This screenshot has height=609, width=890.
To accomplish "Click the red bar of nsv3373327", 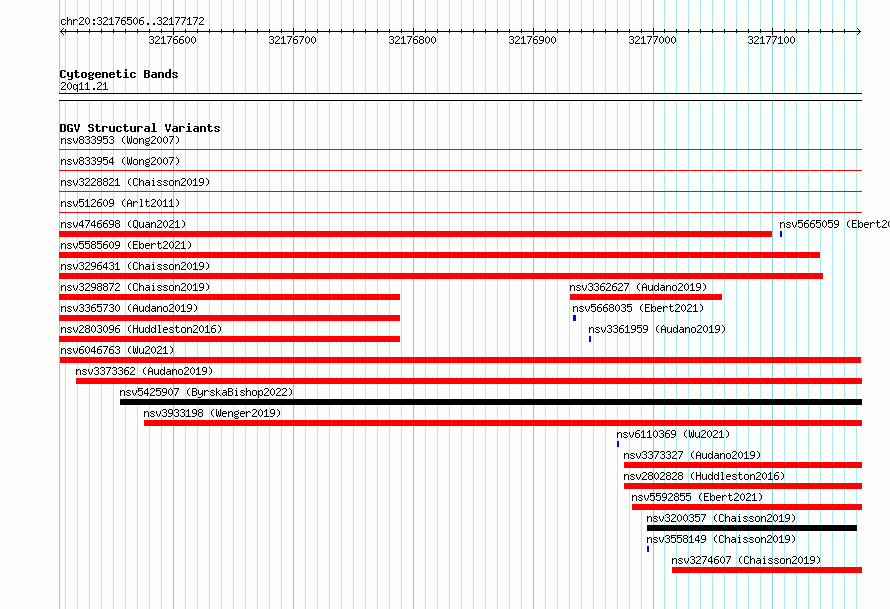I will pos(743,465).
